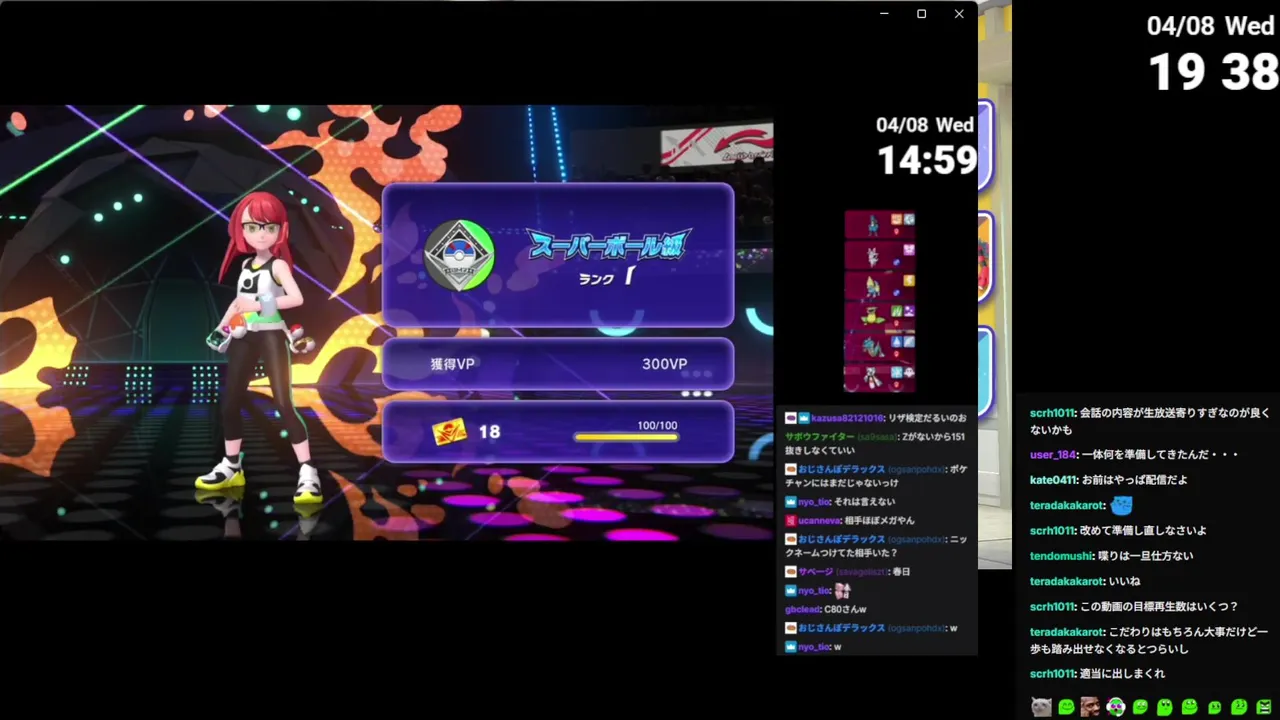
Task: Click username サボウファイター in chat
Action: coord(819,436)
